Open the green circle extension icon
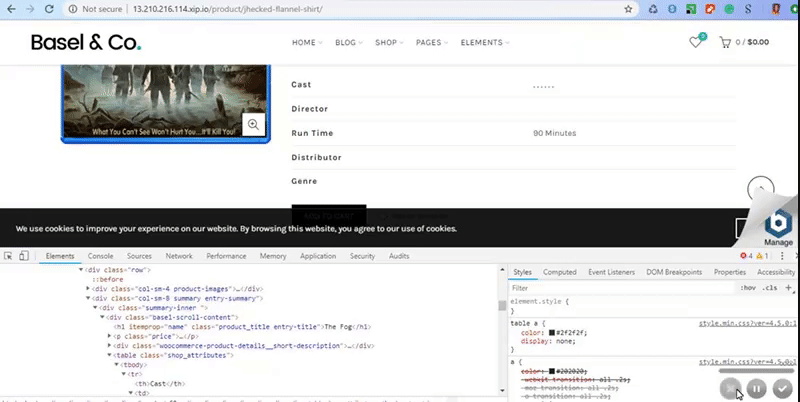Image resolution: width=800 pixels, height=402 pixels. coord(729,9)
